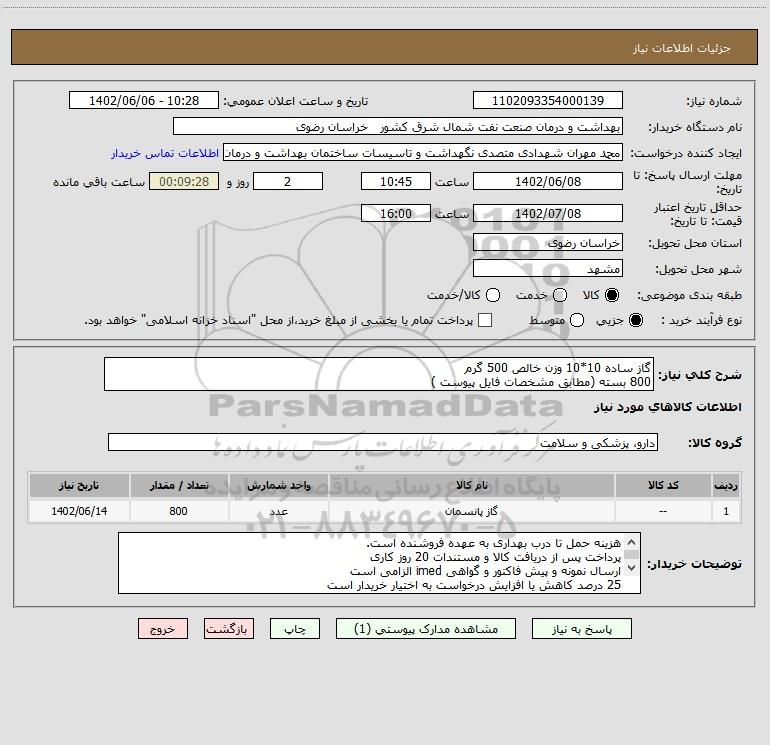Click the 'نام کالا' column header
Screen dimensions: 770x745
[471, 485]
